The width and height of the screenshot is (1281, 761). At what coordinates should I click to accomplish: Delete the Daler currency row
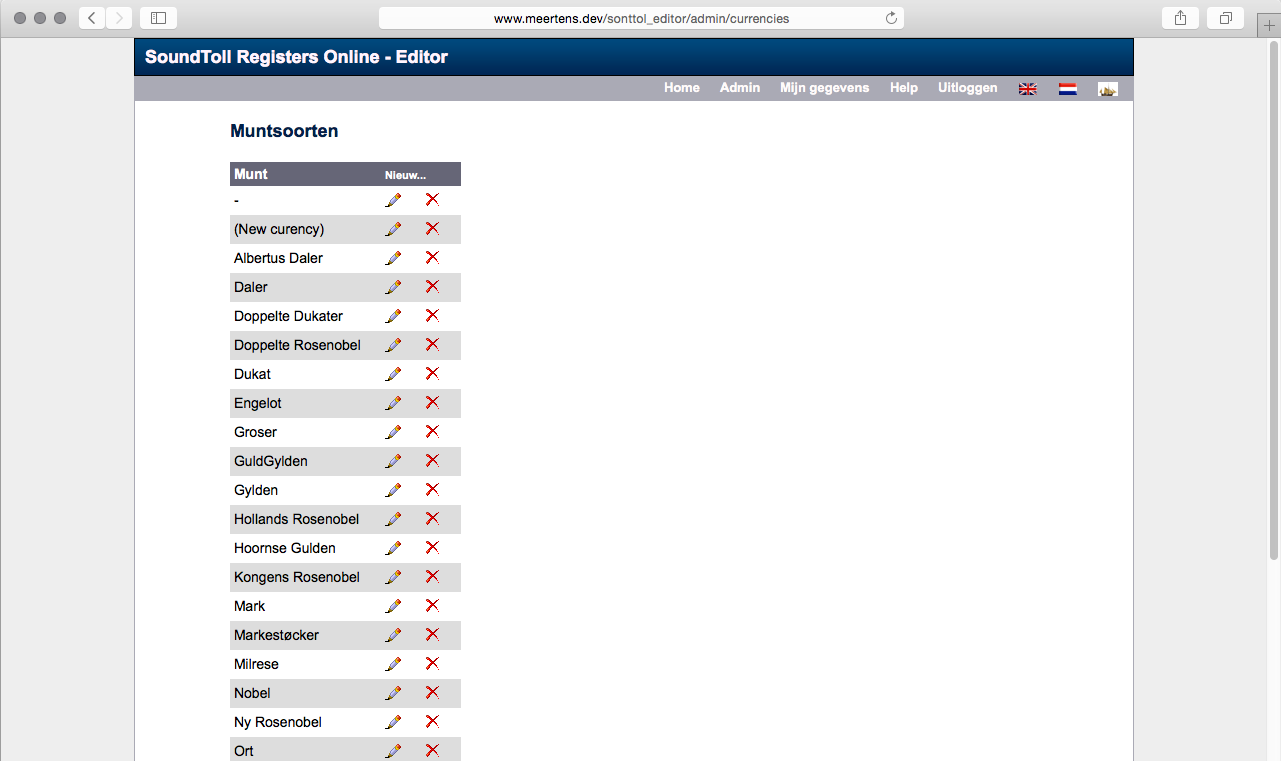(x=432, y=287)
